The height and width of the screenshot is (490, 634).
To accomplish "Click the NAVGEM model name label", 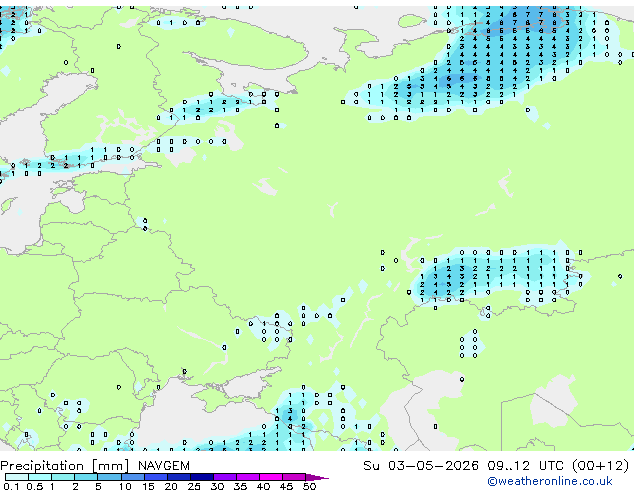I will [x=164, y=466].
